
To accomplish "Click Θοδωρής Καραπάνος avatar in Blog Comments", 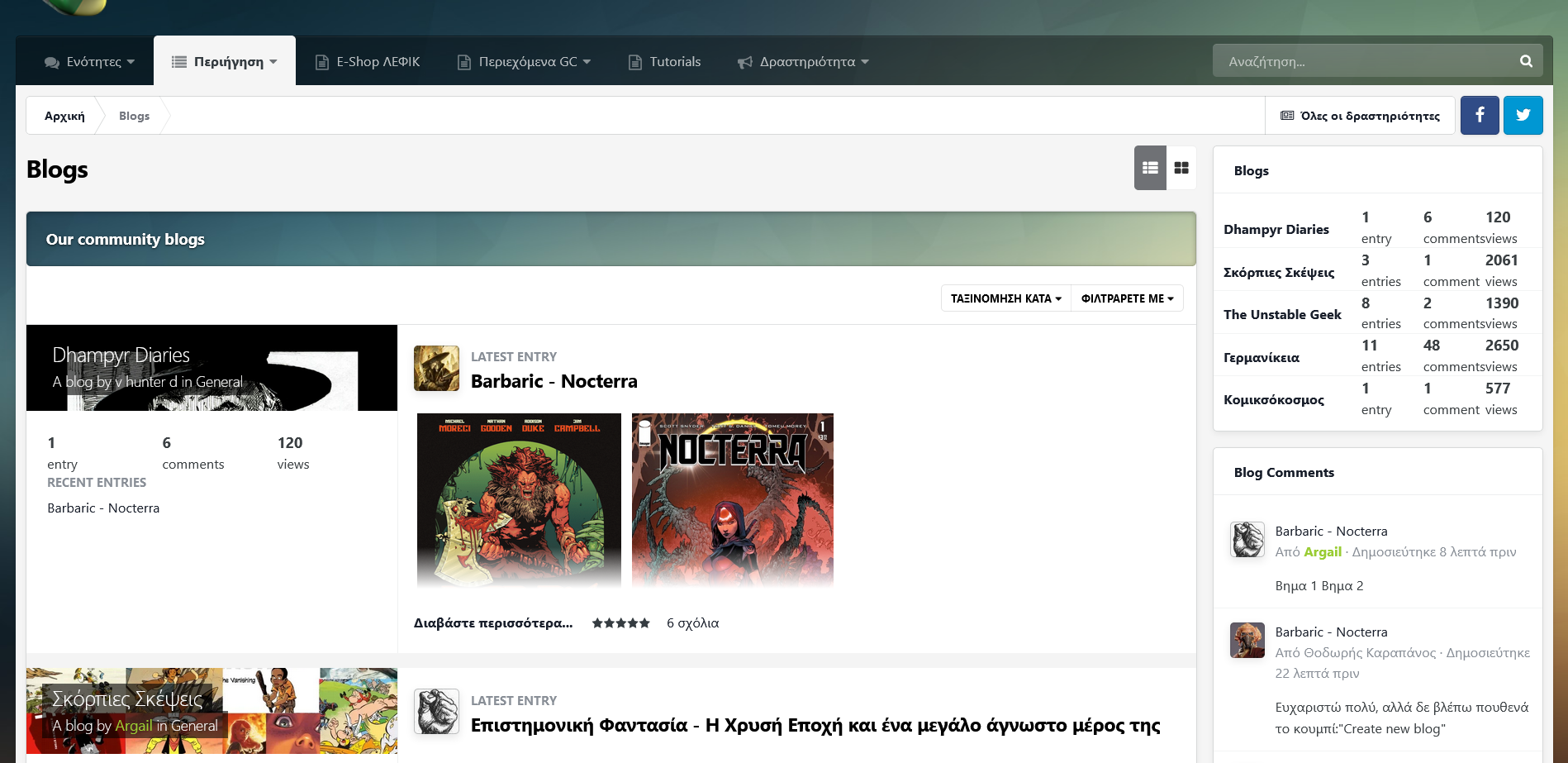I will (x=1247, y=641).
